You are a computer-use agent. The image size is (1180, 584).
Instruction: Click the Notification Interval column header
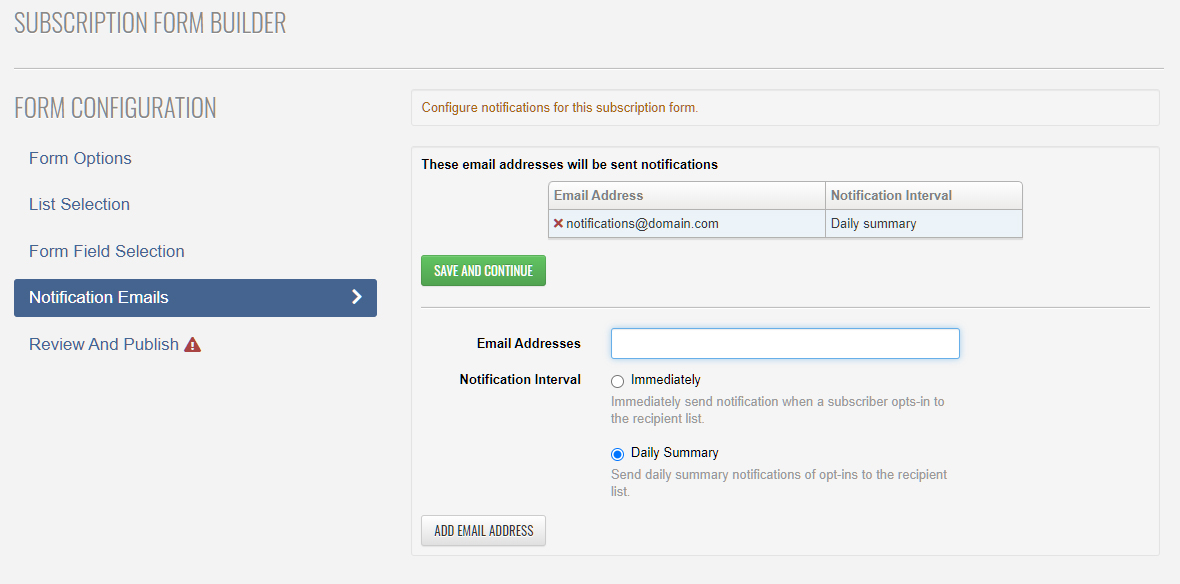[x=891, y=196]
